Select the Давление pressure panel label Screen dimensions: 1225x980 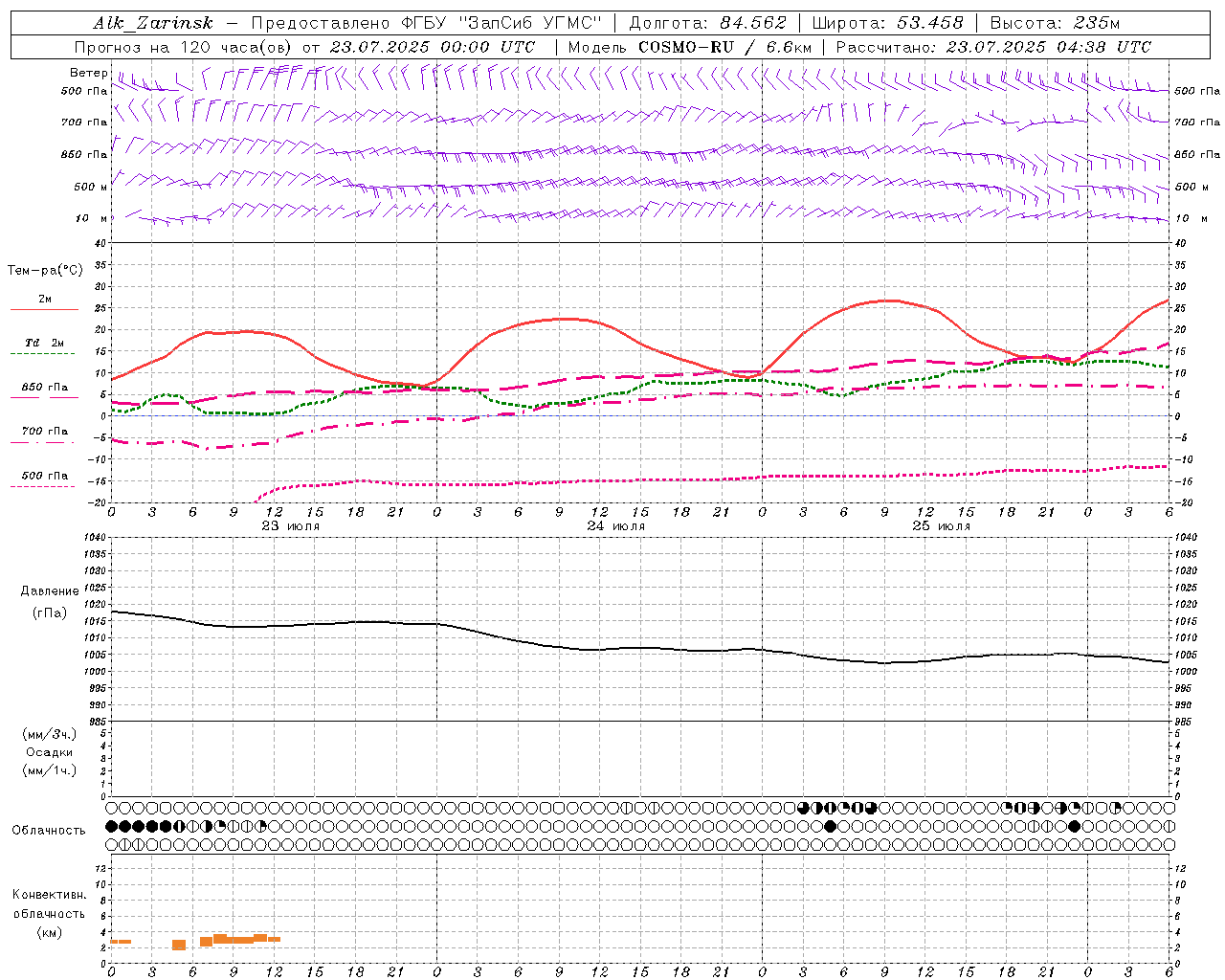50,591
